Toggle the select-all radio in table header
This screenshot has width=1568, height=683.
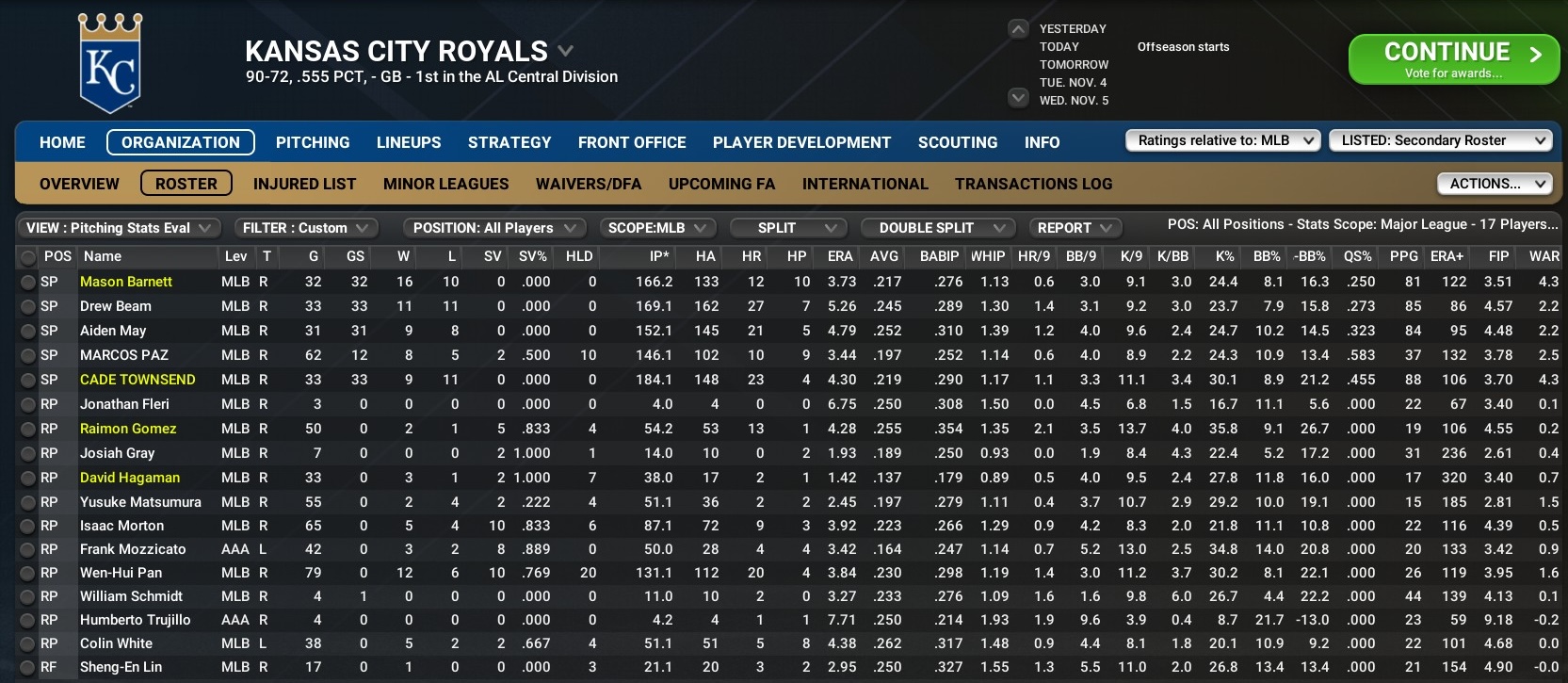coord(28,257)
